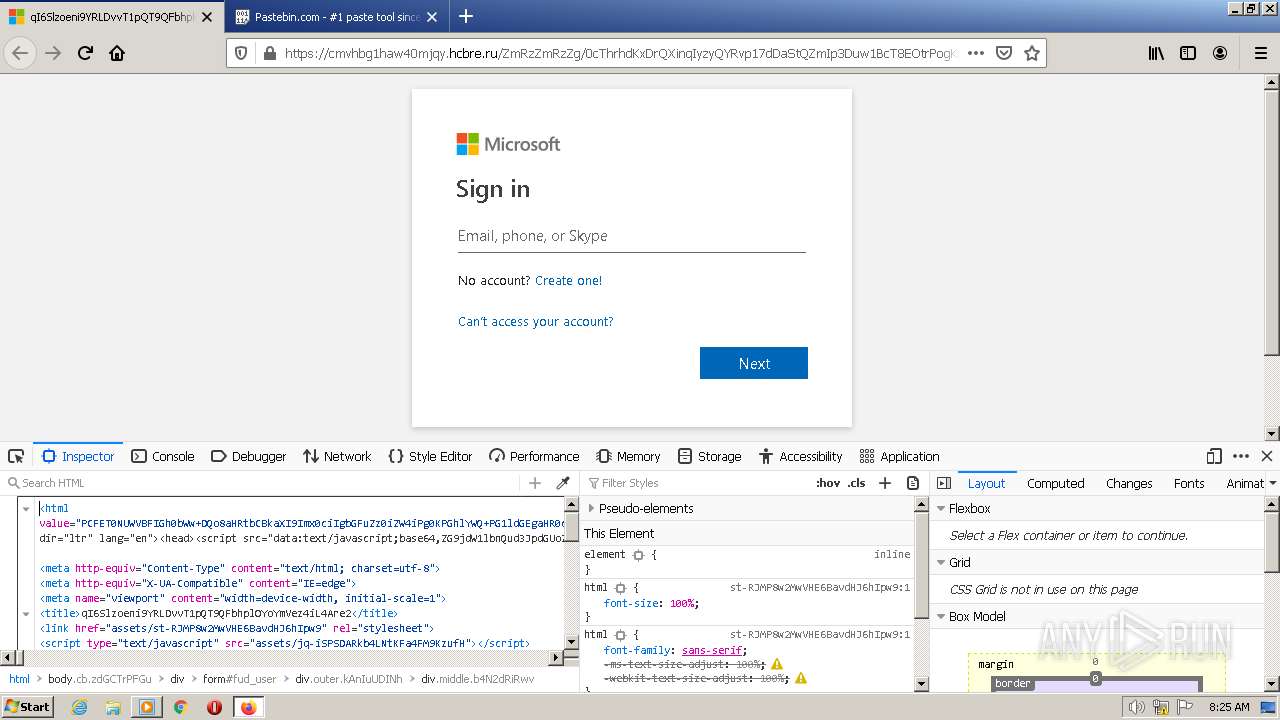This screenshot has width=1280, height=720.
Task: Collapse the Grid section
Action: tap(941, 563)
